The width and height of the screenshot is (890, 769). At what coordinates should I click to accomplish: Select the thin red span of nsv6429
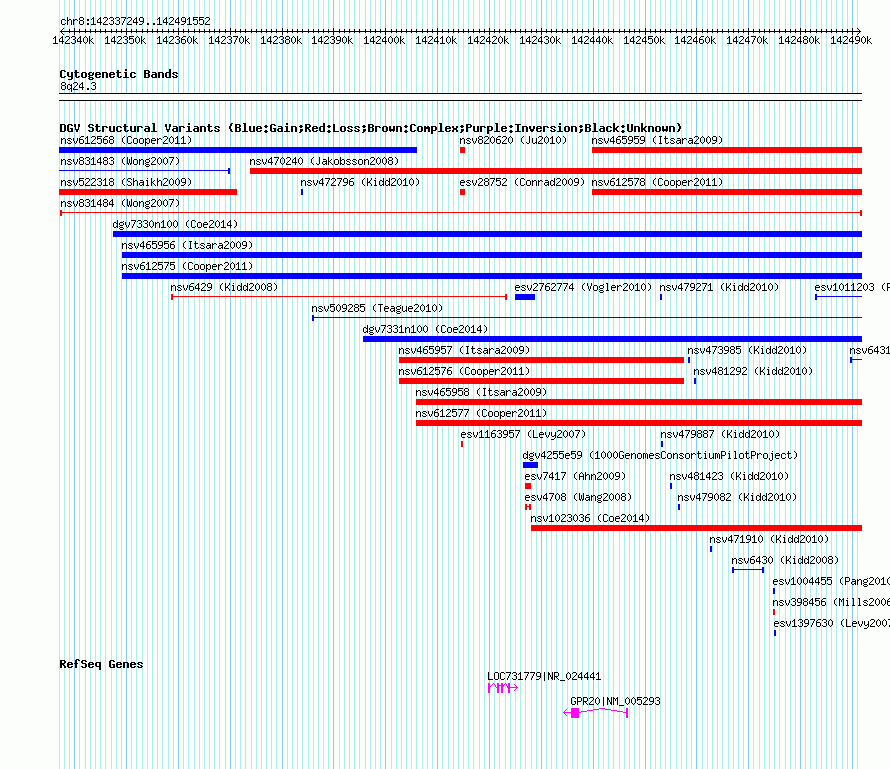pyautogui.click(x=339, y=297)
